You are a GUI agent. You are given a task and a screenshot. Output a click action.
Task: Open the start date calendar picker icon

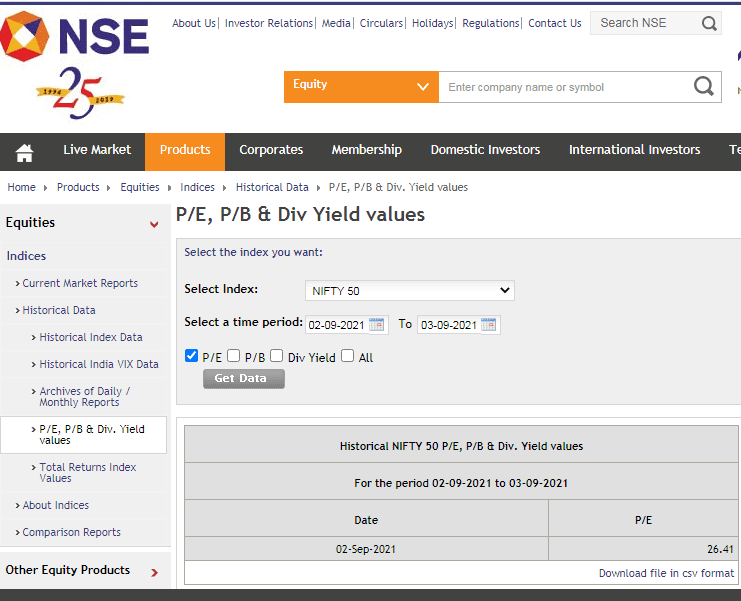pos(377,325)
